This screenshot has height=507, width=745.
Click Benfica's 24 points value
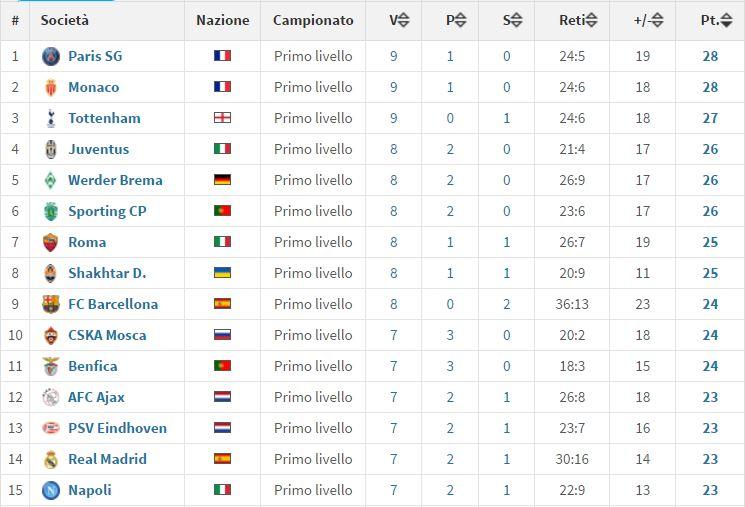pos(710,366)
